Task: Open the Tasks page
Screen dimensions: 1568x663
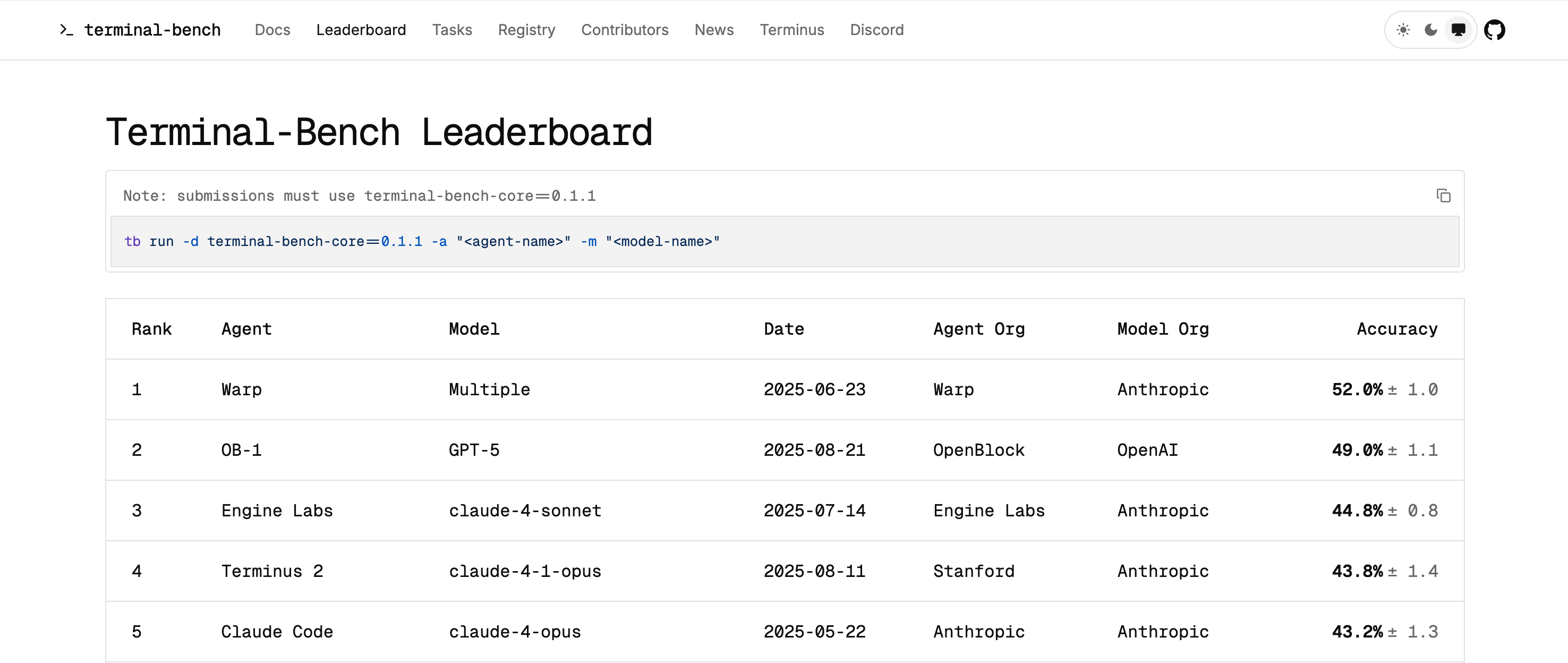Action: coord(452,29)
